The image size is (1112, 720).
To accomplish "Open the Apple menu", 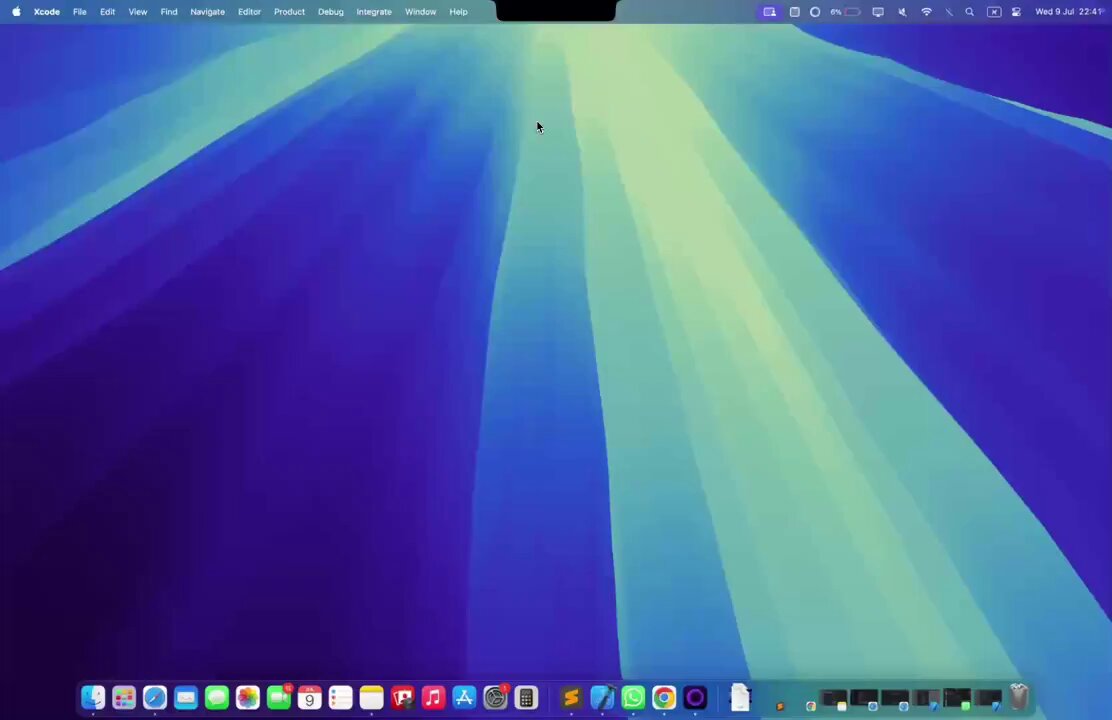I will pos(16,11).
